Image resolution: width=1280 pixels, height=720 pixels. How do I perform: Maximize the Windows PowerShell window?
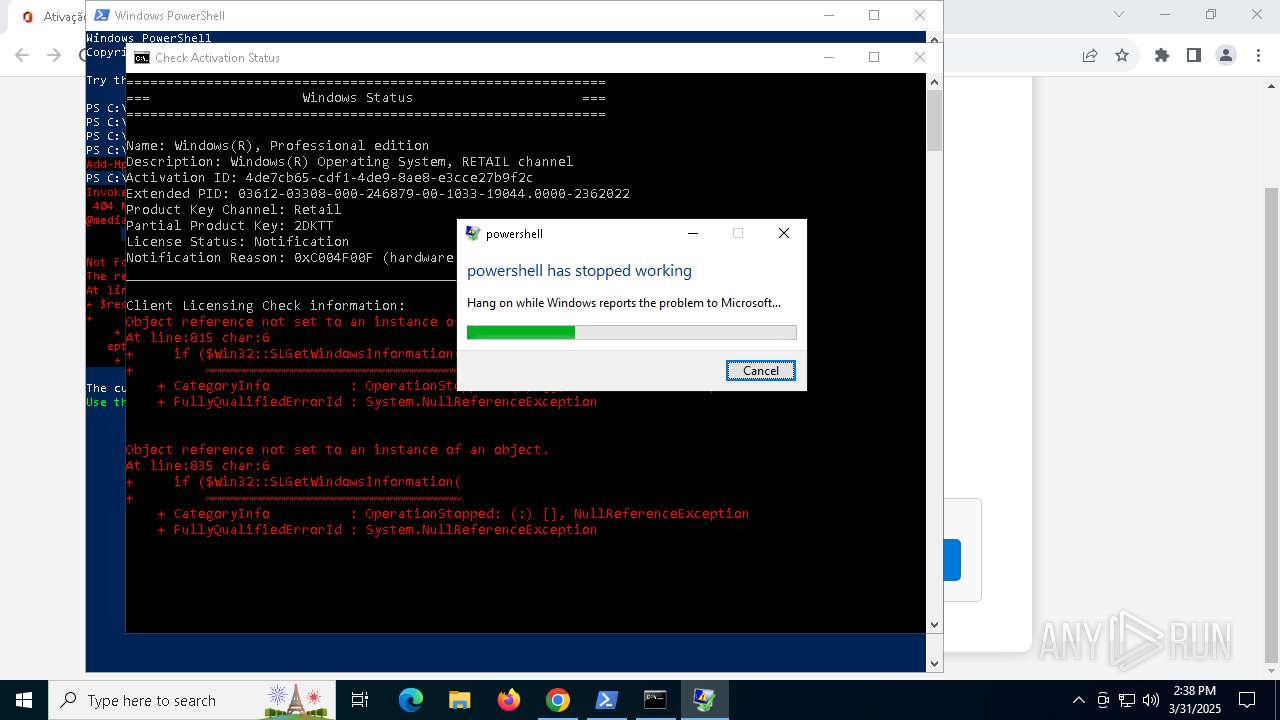click(x=874, y=15)
